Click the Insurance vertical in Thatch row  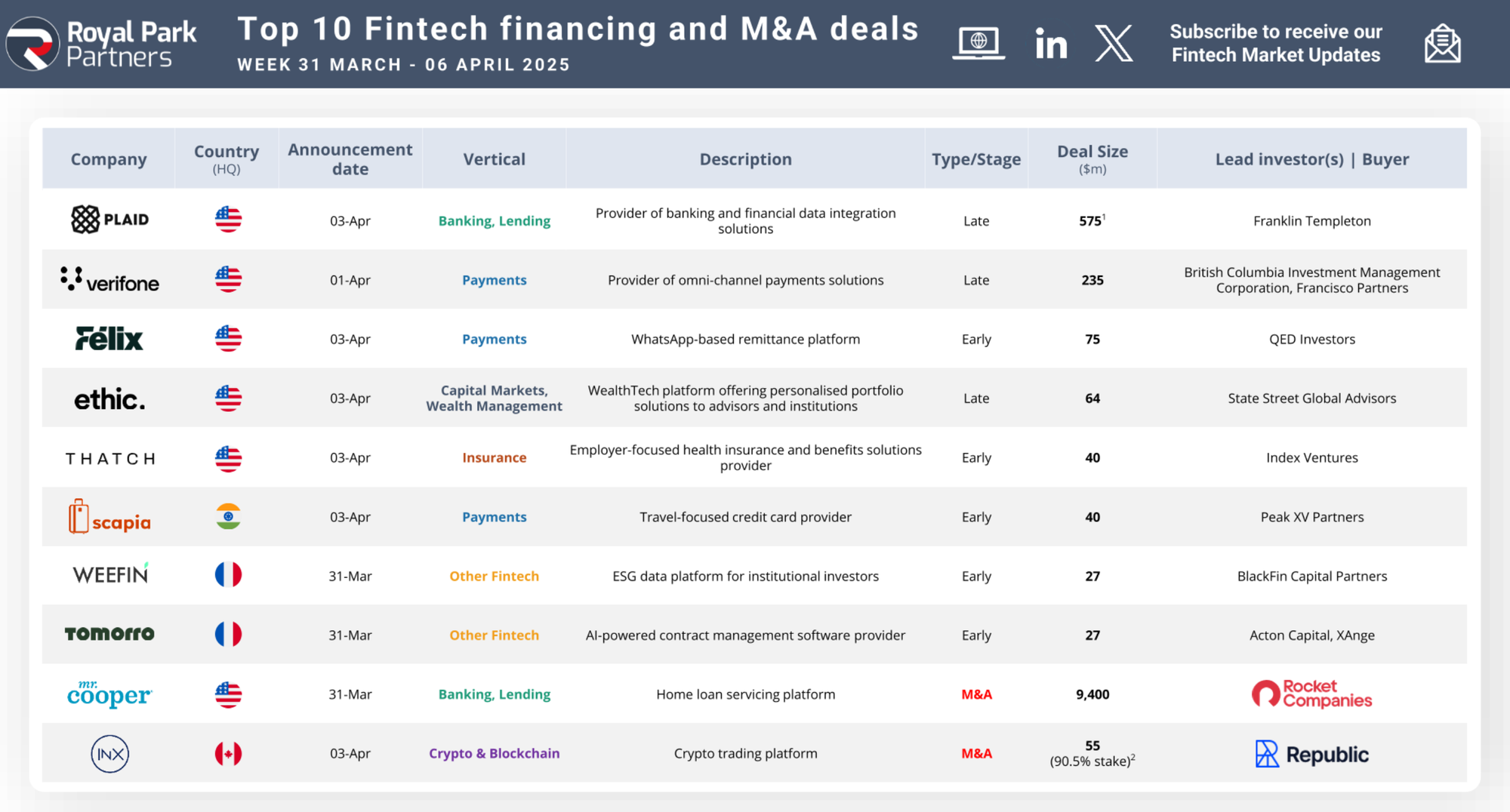tap(494, 457)
